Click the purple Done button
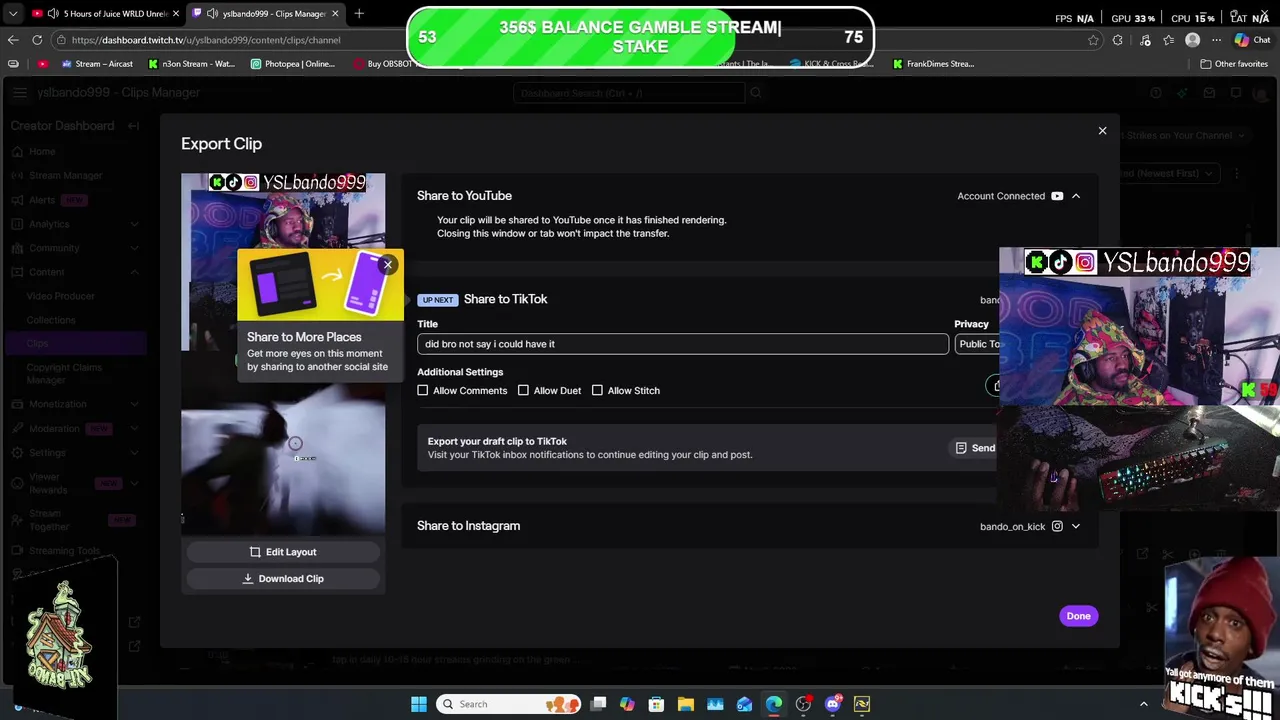This screenshot has height=720, width=1280. tap(1078, 616)
